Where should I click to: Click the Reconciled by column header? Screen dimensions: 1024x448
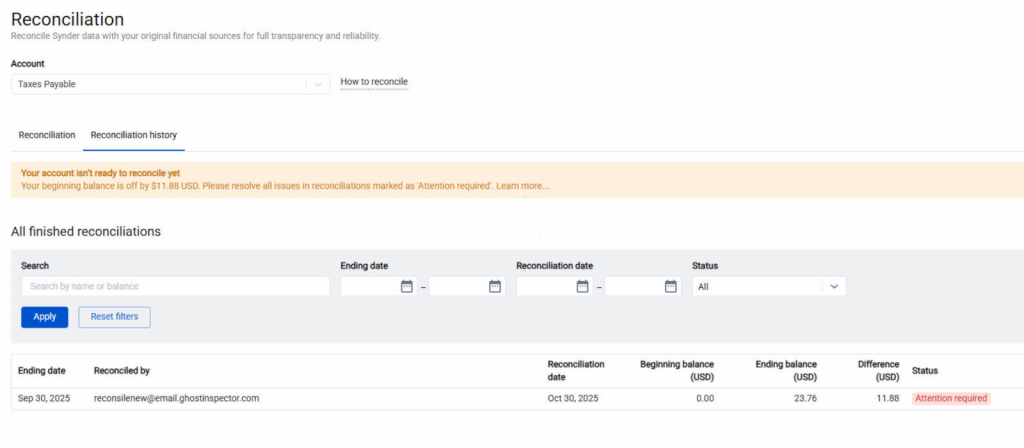(x=121, y=371)
